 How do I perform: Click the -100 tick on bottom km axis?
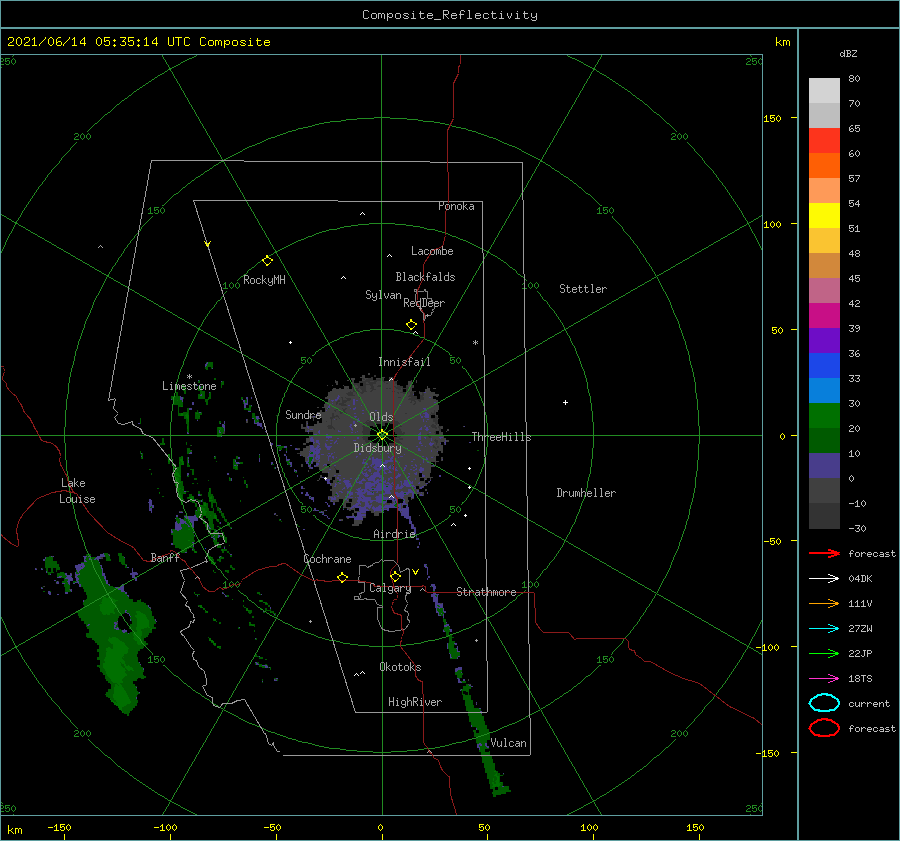(x=165, y=827)
